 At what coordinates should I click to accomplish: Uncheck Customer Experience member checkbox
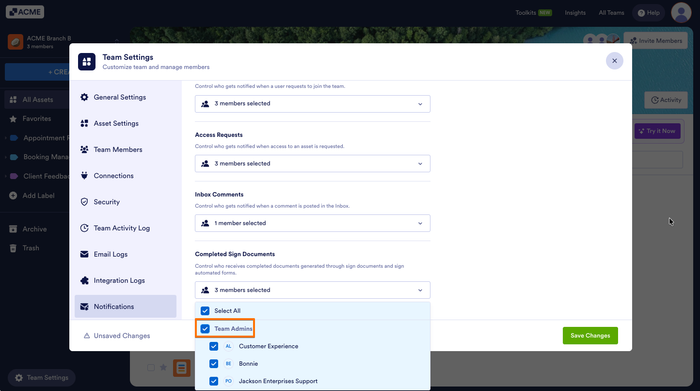click(214, 346)
